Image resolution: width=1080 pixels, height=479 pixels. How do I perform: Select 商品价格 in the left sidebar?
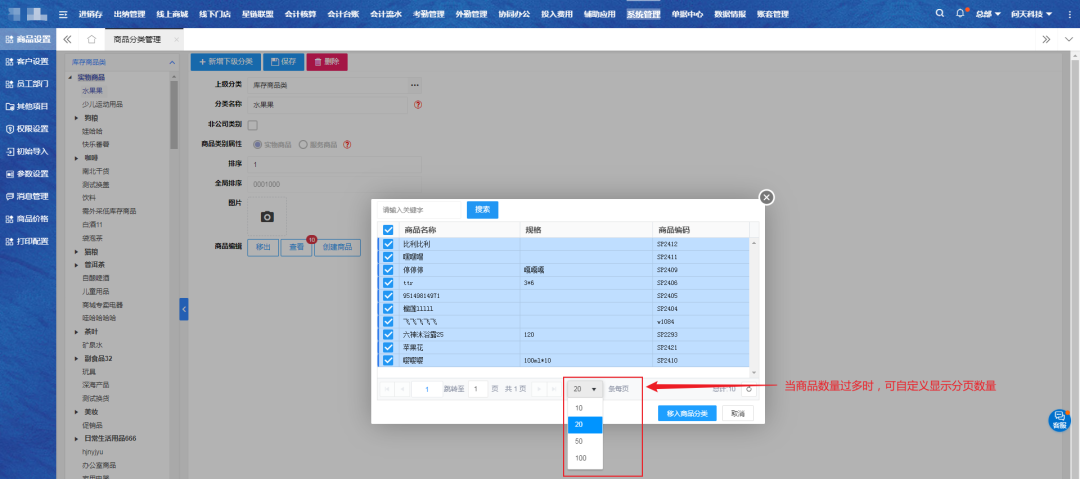tap(28, 218)
